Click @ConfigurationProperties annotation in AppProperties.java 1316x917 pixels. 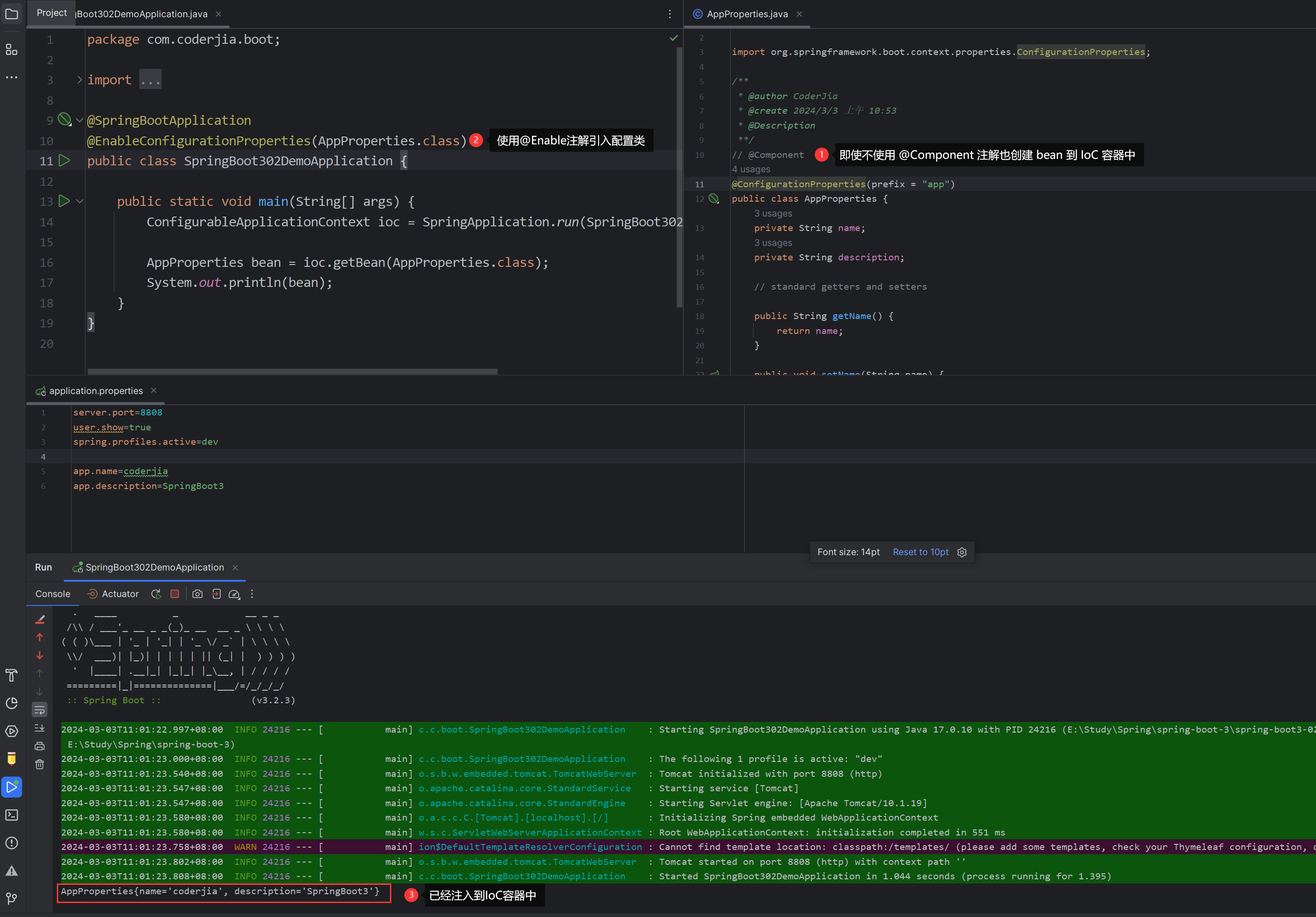click(x=798, y=184)
